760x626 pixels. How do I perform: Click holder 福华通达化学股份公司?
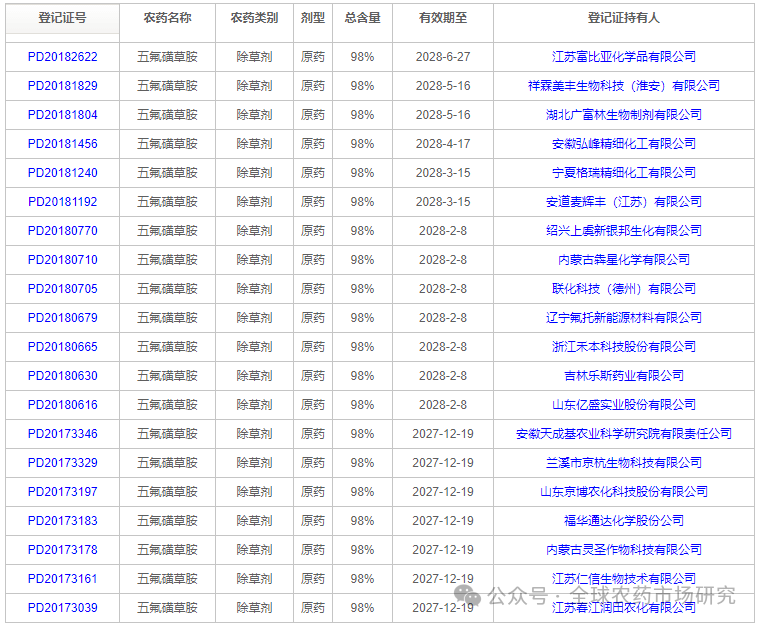point(624,521)
